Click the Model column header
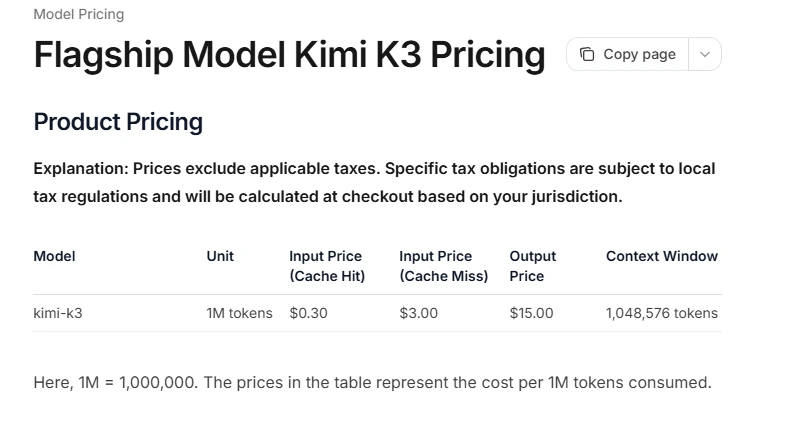This screenshot has height=445, width=790. 54,256
